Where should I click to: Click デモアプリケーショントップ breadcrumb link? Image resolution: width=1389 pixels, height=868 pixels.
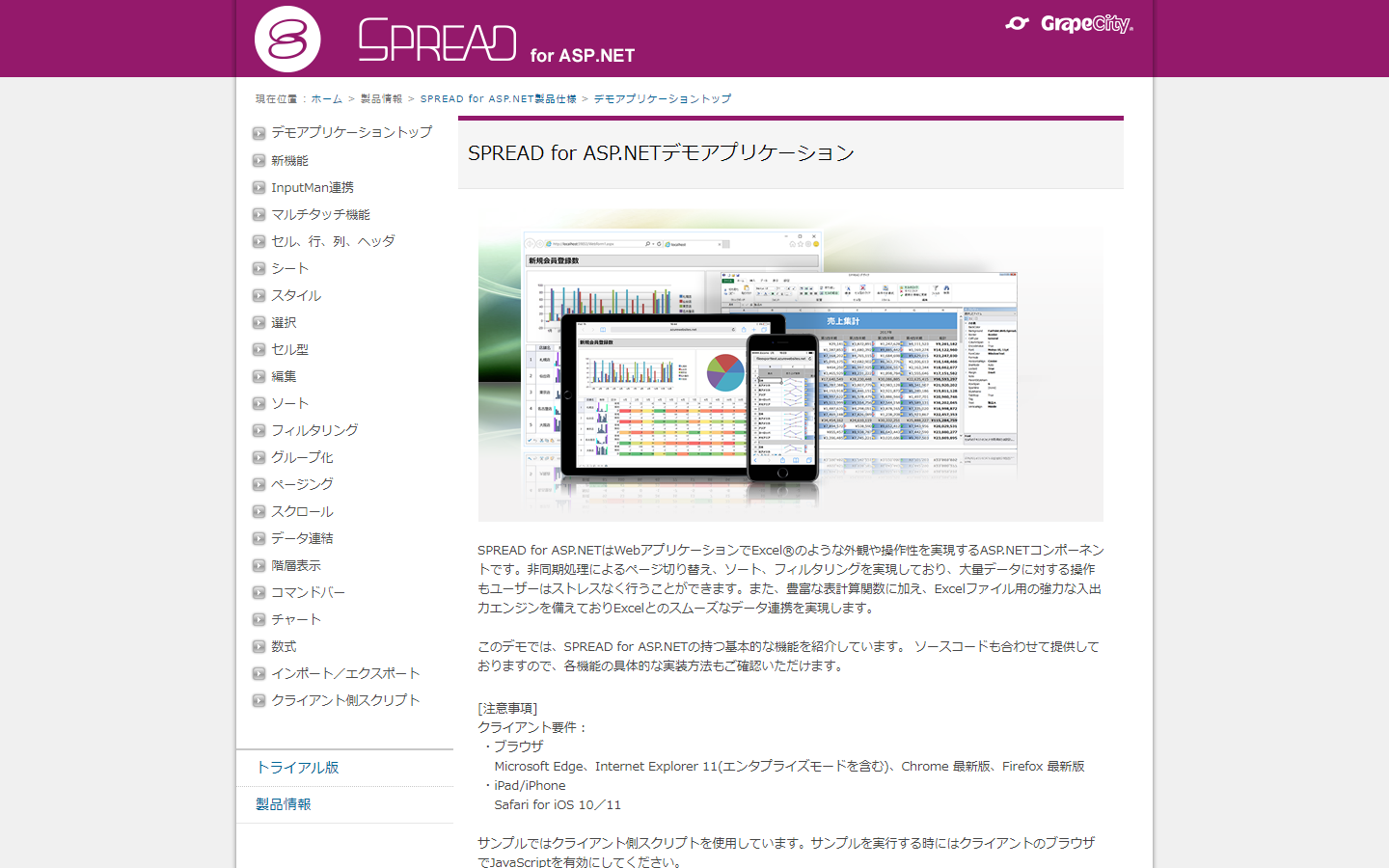[x=663, y=98]
